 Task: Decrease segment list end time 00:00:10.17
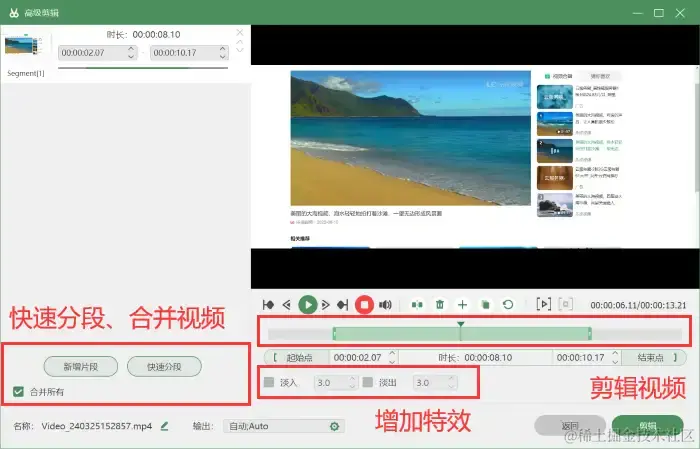[x=223, y=56]
